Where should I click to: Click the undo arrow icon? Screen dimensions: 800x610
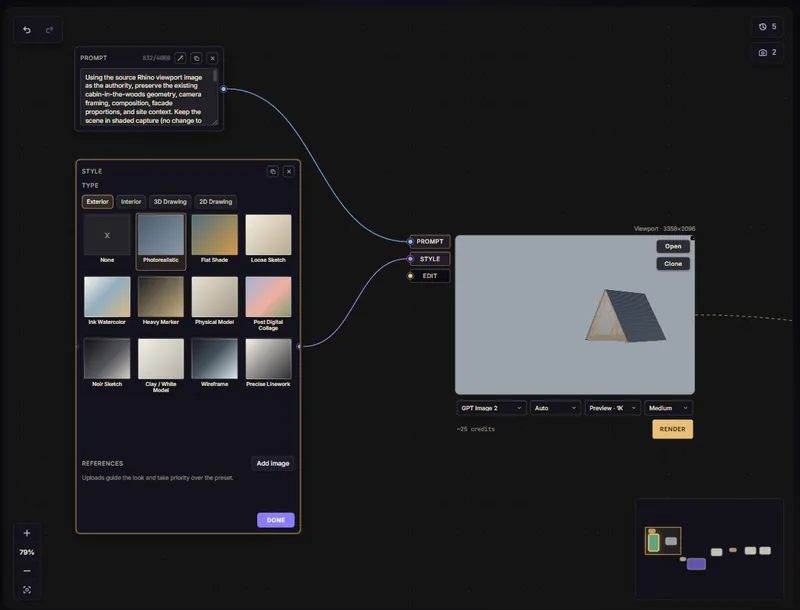point(27,30)
